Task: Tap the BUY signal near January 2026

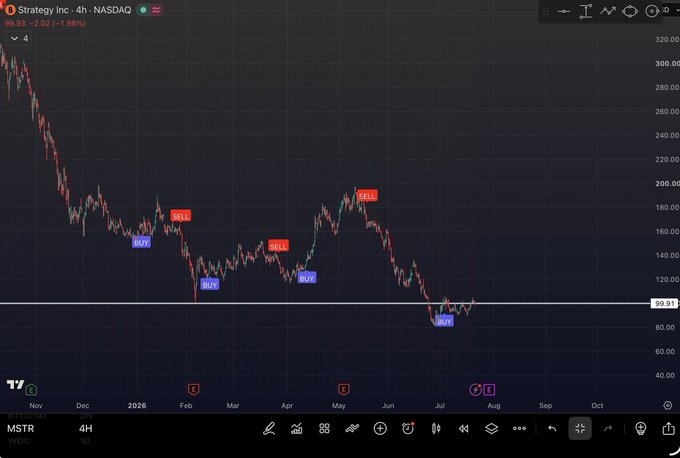Action: coord(141,242)
